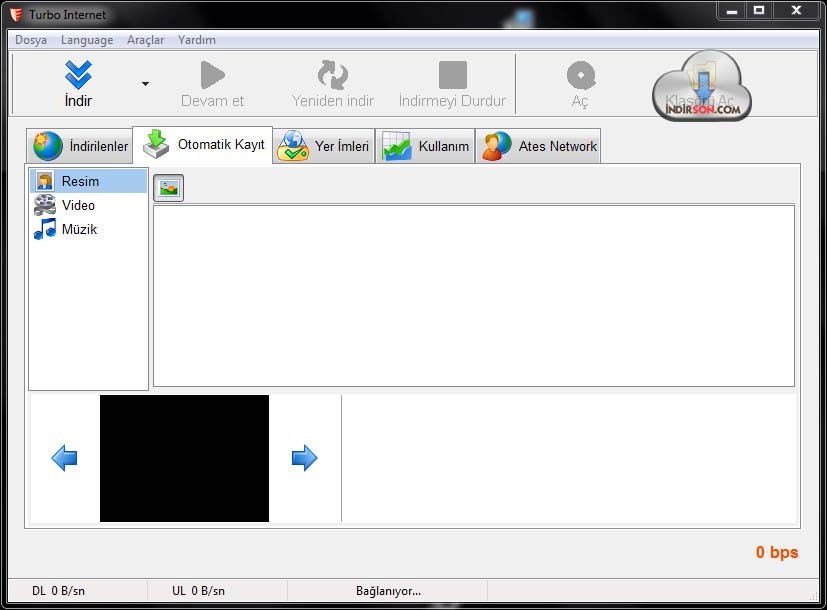Viewport: 827px width, 610px height.
Task: Open the Yardım menu
Action: 197,40
